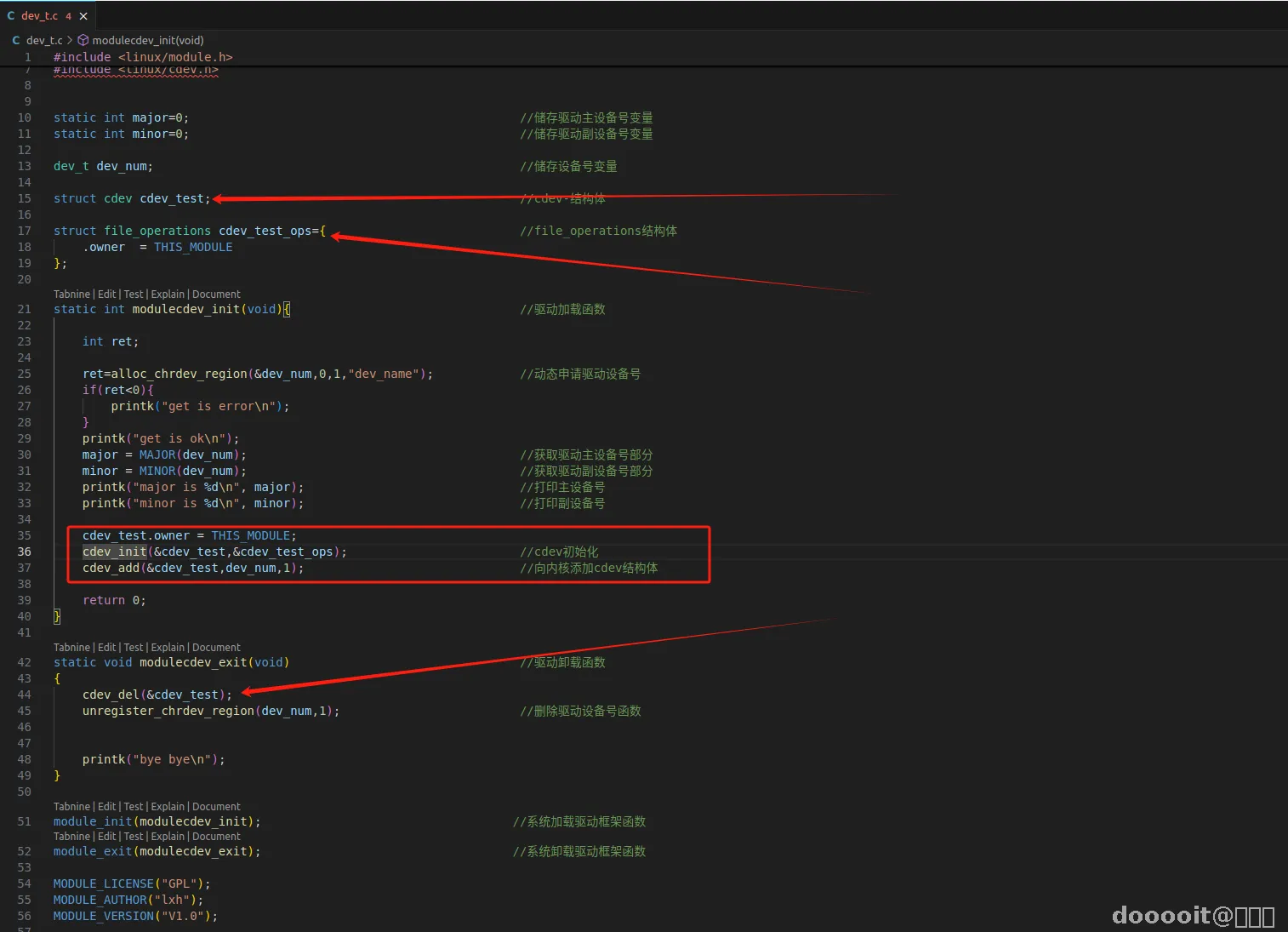The image size is (1288, 932).
Task: Click printk("bye bye\n") line
Action: click(x=154, y=759)
